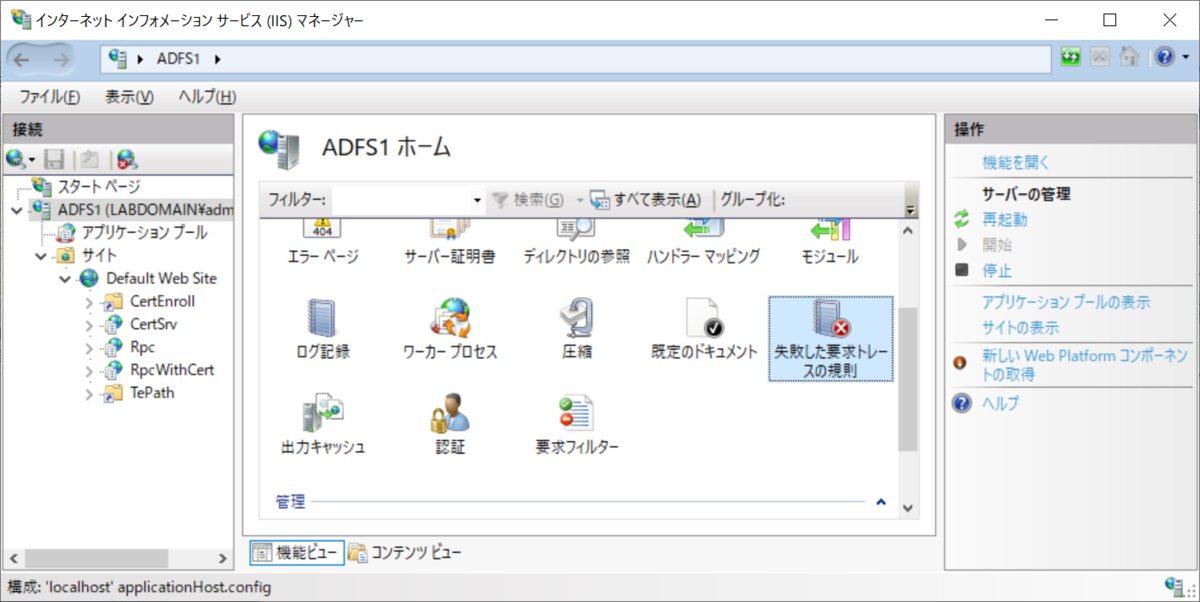Screen dimensions: 1200x602
Task: Open the フィルター dropdown list
Action: pyautogui.click(x=476, y=201)
